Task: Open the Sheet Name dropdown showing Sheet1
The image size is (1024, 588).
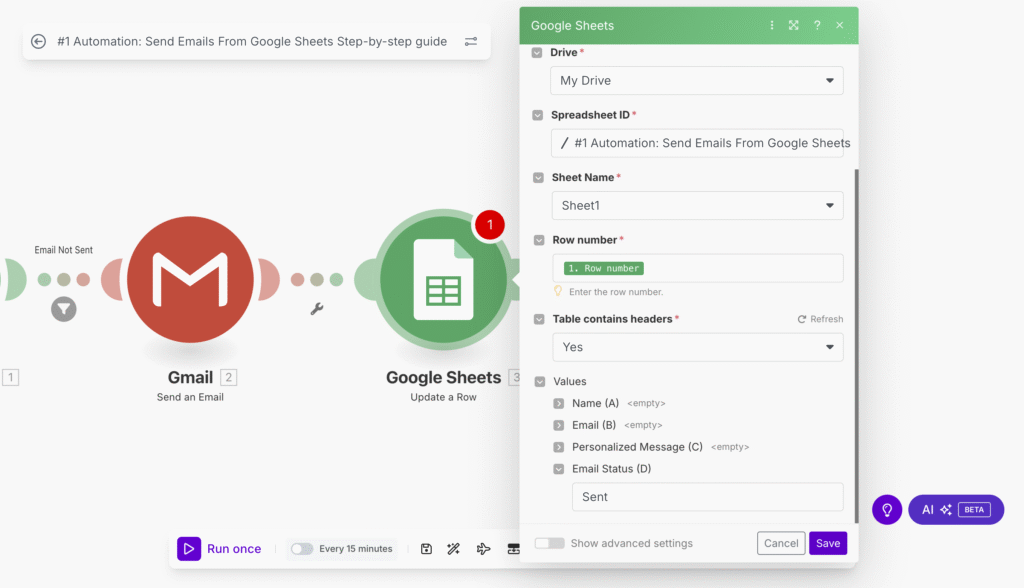Action: coord(697,205)
